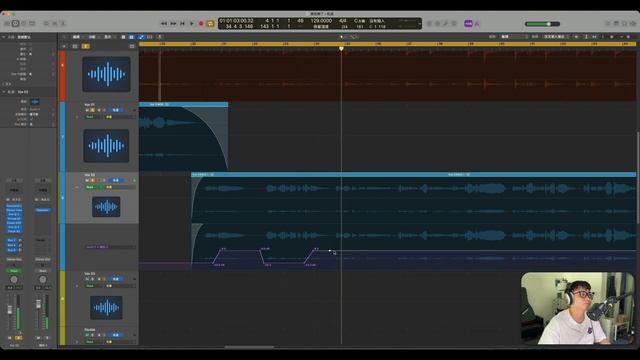Click the Vox 03 track icon
The width and height of the screenshot is (640, 360).
click(x=106, y=307)
